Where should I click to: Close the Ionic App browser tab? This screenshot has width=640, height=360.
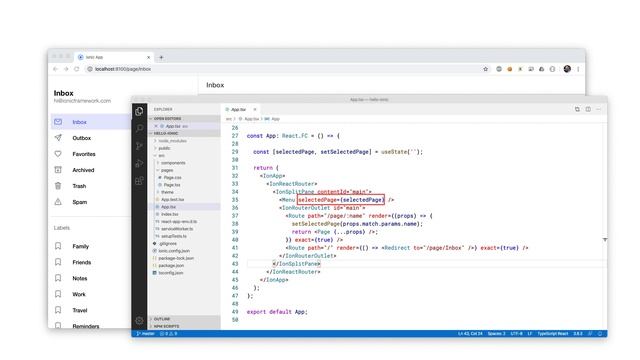tap(149, 57)
